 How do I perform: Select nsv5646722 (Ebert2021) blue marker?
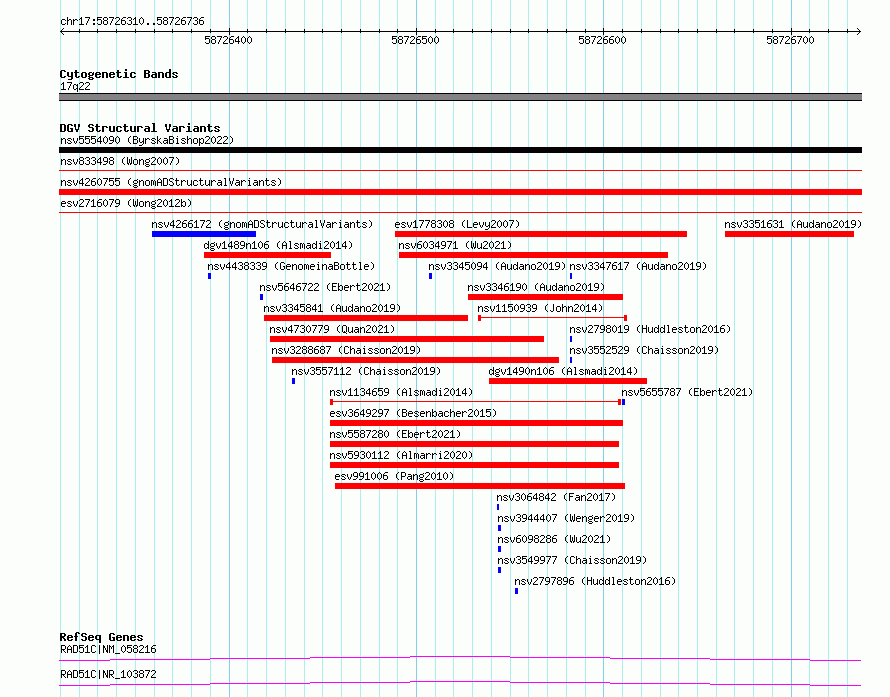coord(261,297)
